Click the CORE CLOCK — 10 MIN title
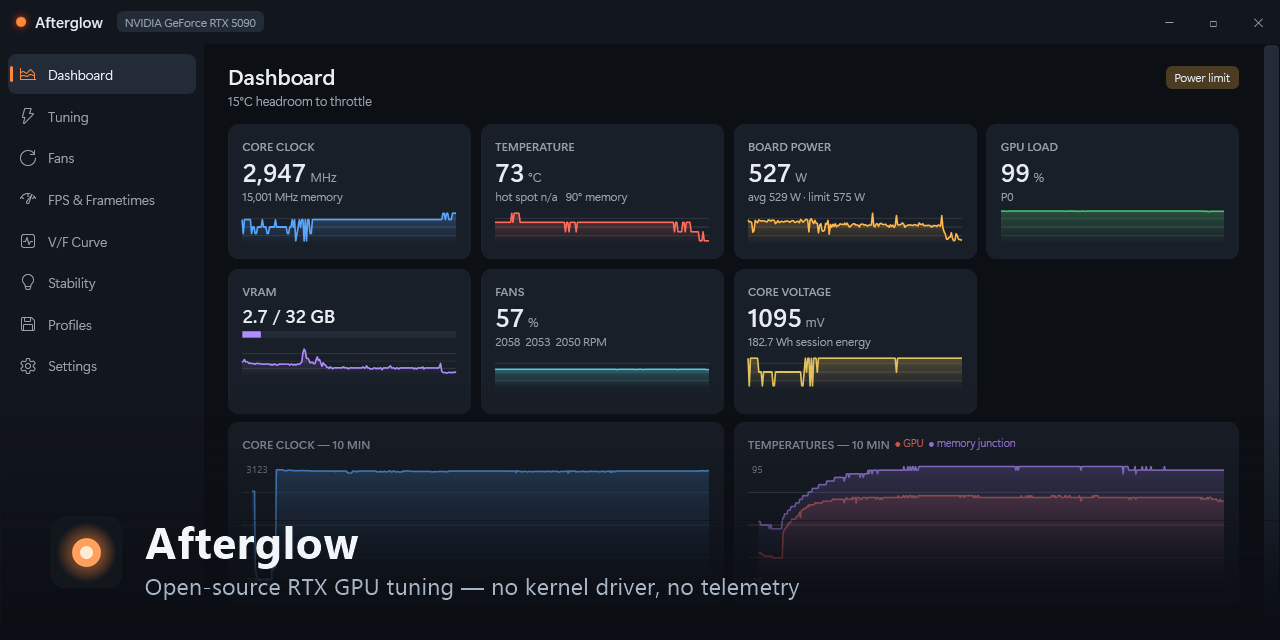Viewport: 1280px width, 640px height. click(x=306, y=445)
